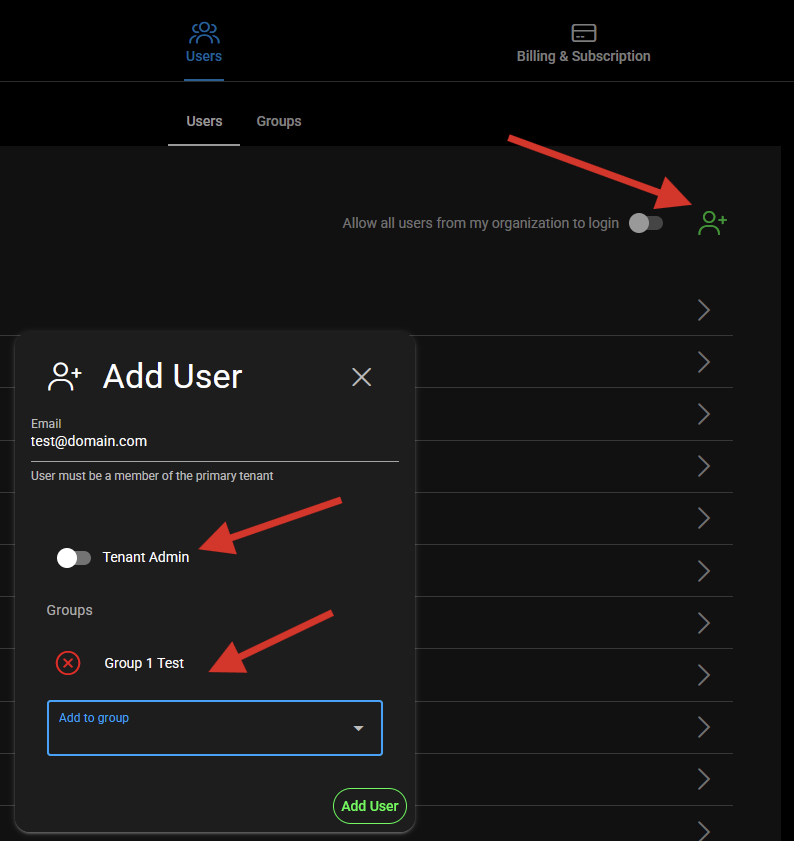
Task: Open the Billing & Subscription section label
Action: 583,56
